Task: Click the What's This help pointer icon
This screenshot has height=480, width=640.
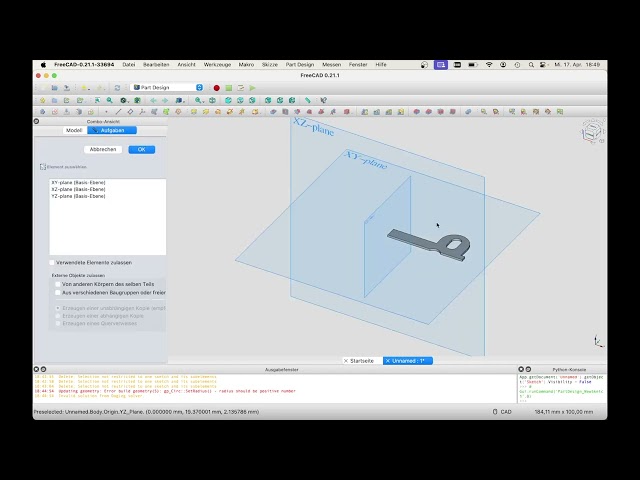Action: pyautogui.click(x=323, y=100)
